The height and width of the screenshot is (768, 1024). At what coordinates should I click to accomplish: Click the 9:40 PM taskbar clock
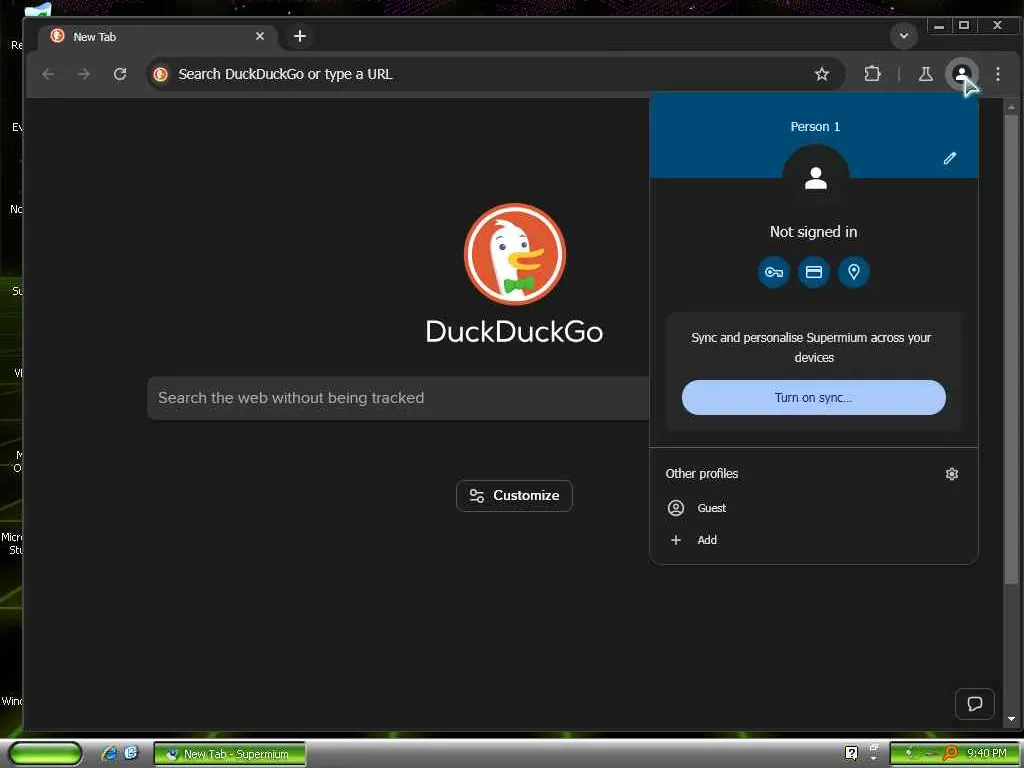click(x=987, y=754)
